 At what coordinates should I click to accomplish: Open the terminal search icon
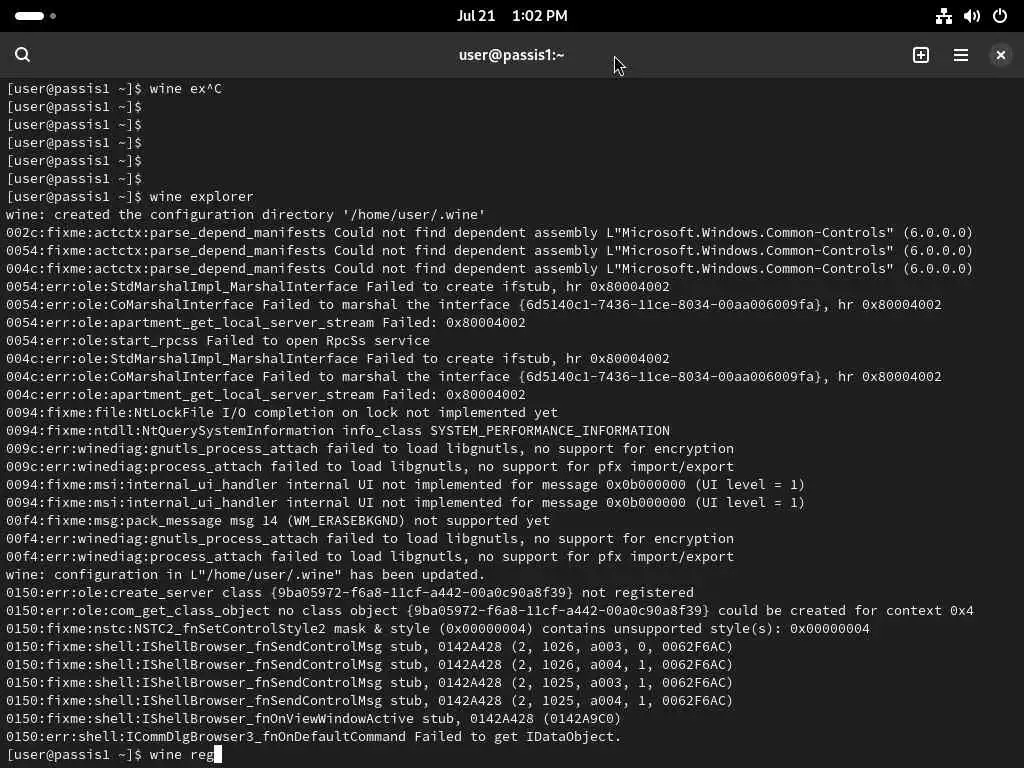[22, 55]
